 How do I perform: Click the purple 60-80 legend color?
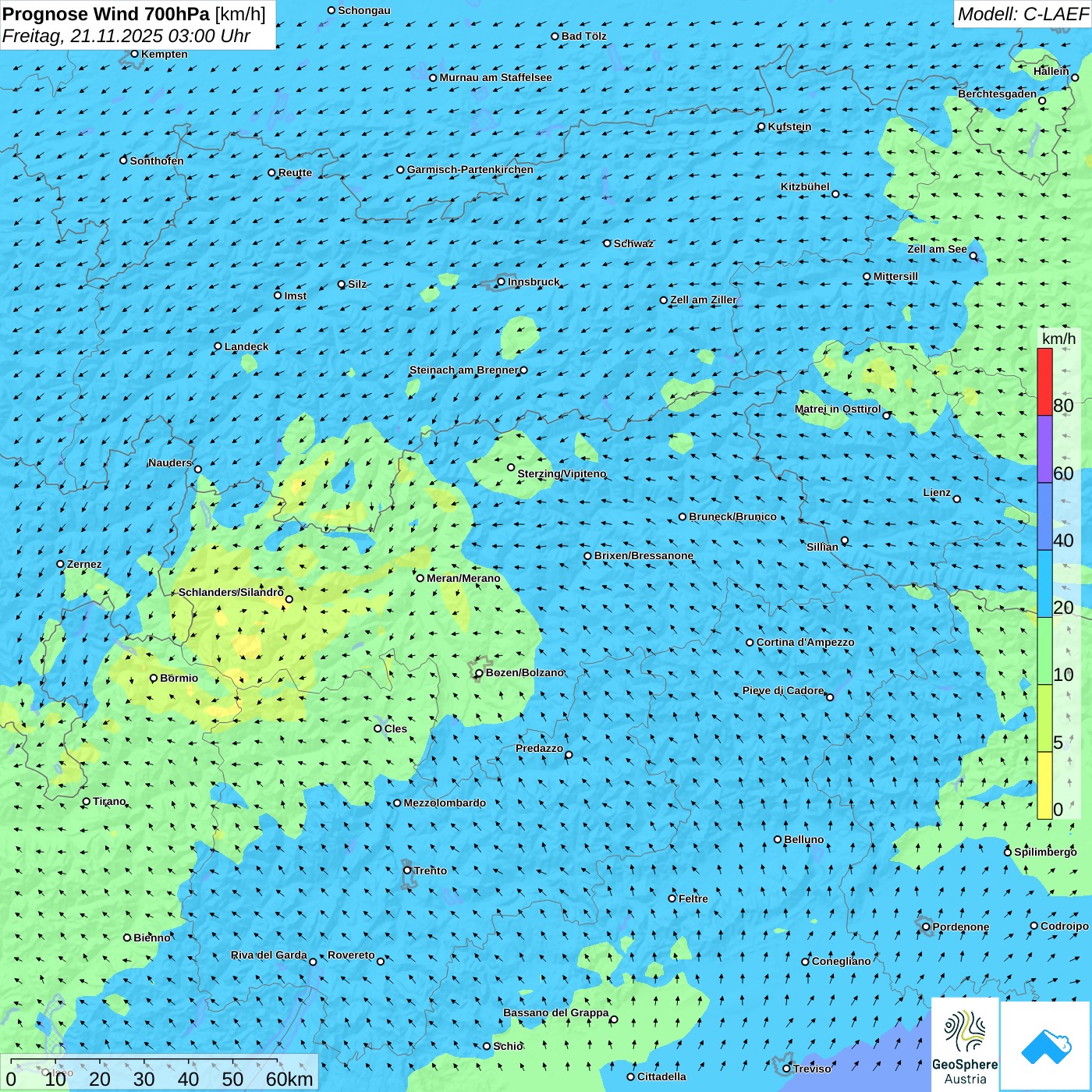(x=1044, y=449)
